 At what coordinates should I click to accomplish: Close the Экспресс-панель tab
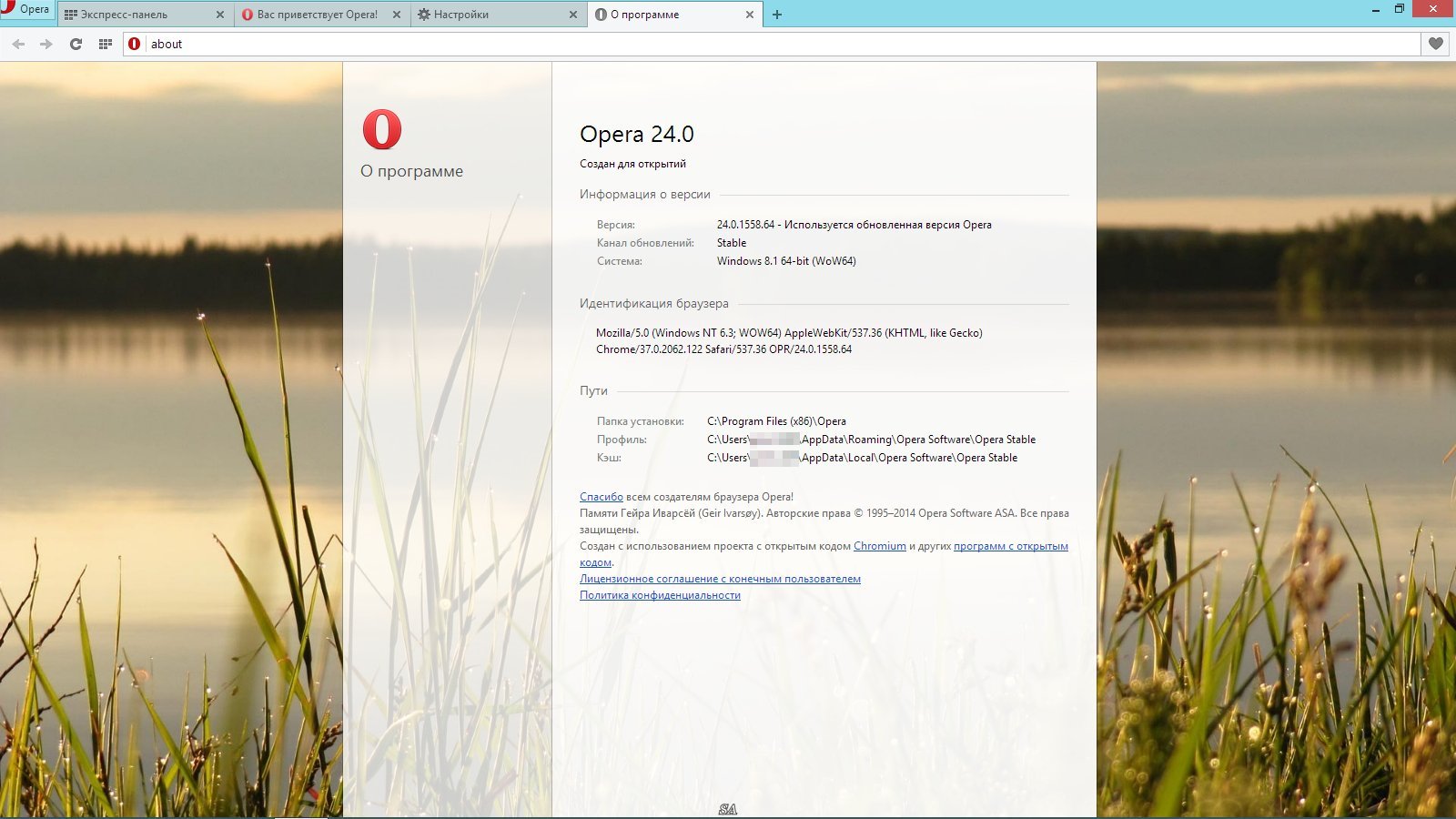tap(219, 15)
